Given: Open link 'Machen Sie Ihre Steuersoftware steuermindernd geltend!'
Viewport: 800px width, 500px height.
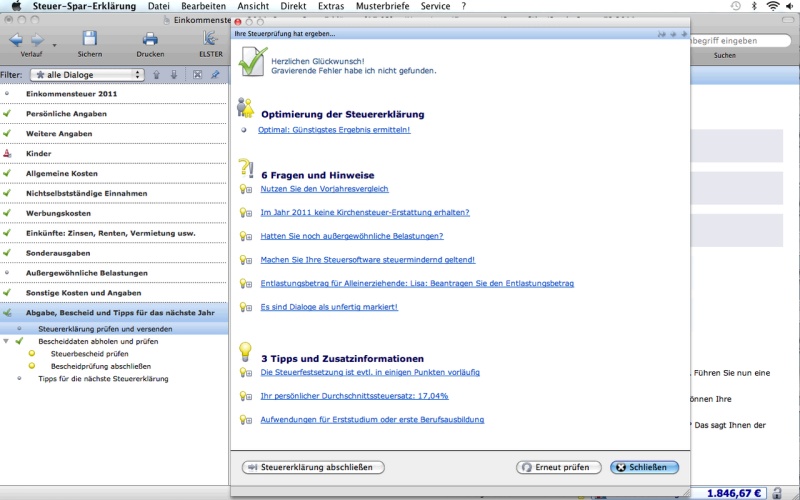Looking at the screenshot, I should (x=367, y=260).
